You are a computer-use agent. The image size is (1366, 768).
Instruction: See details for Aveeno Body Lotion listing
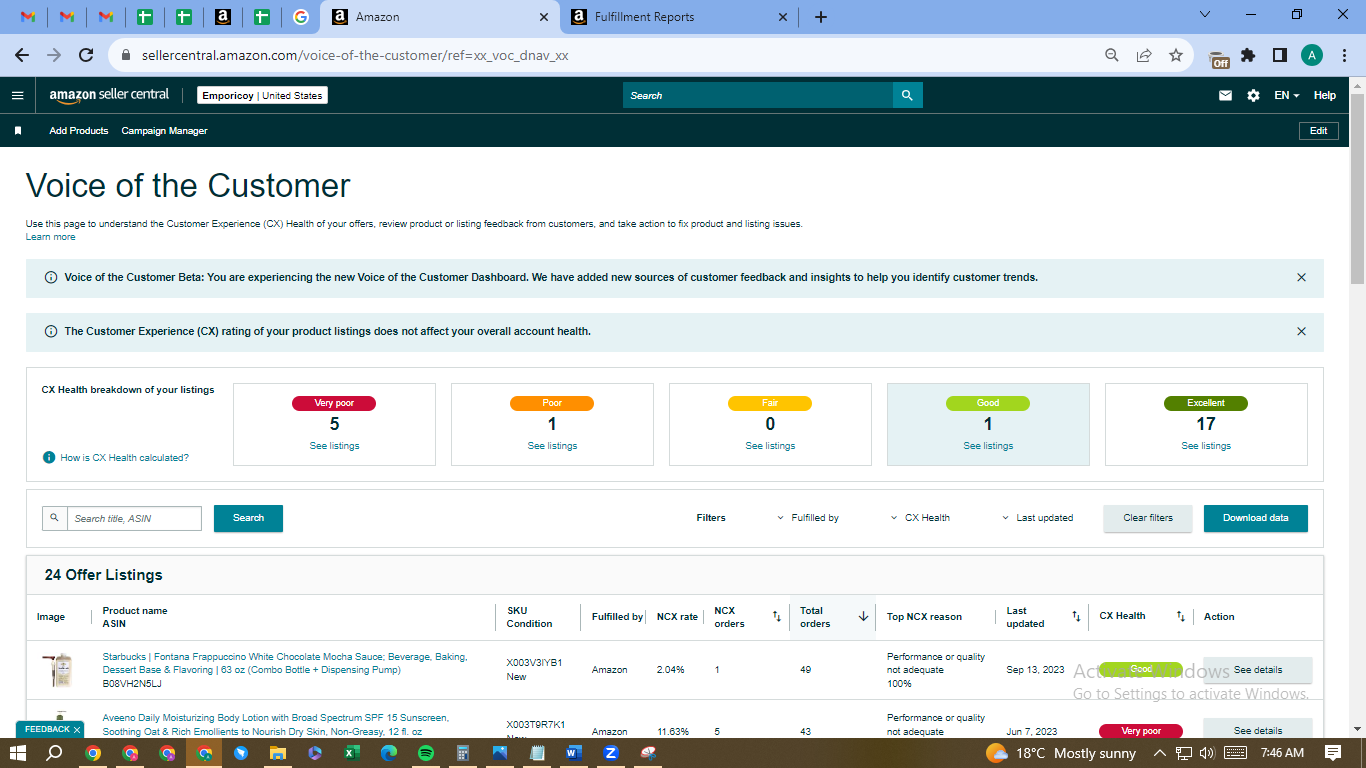1258,730
